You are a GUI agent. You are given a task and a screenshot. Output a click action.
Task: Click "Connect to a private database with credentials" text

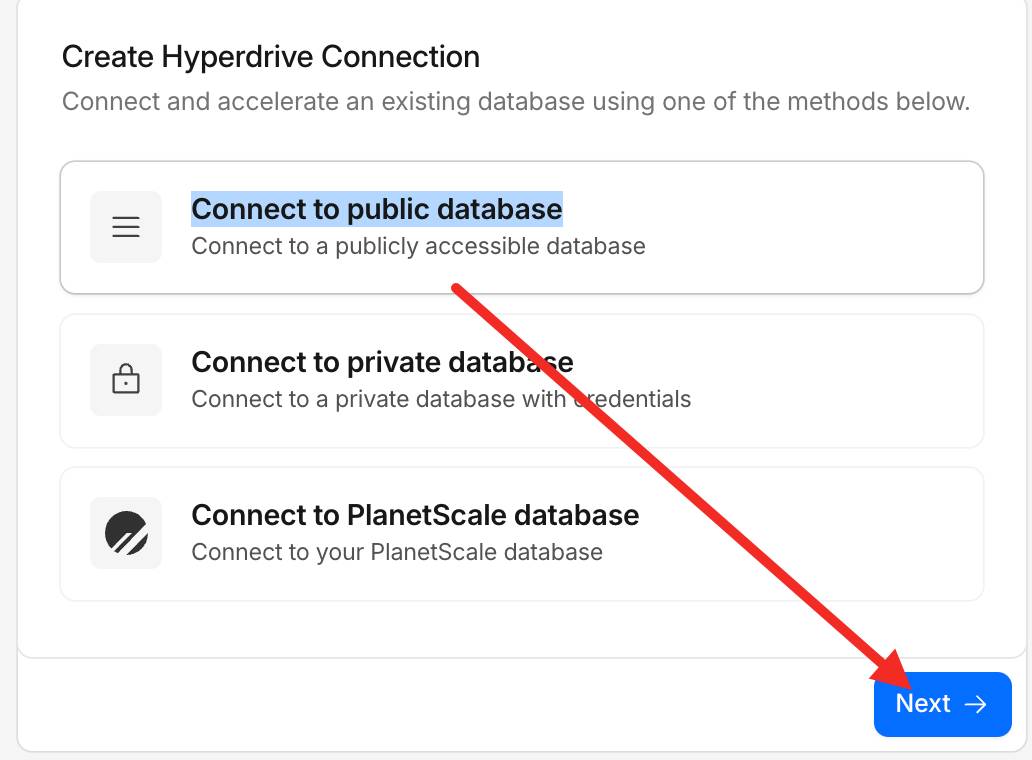pyautogui.click(x=441, y=399)
